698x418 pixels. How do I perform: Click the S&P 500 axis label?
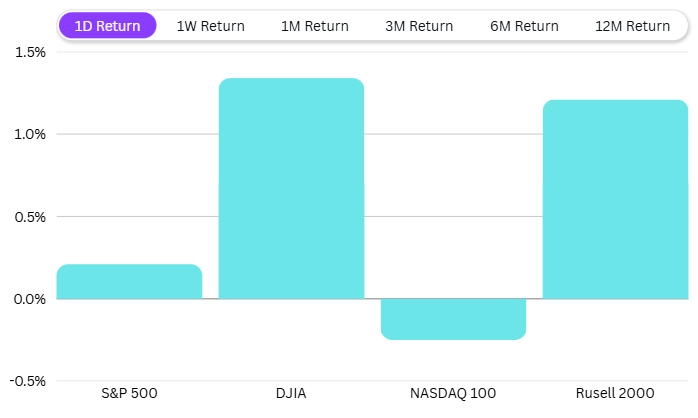pyautogui.click(x=130, y=393)
